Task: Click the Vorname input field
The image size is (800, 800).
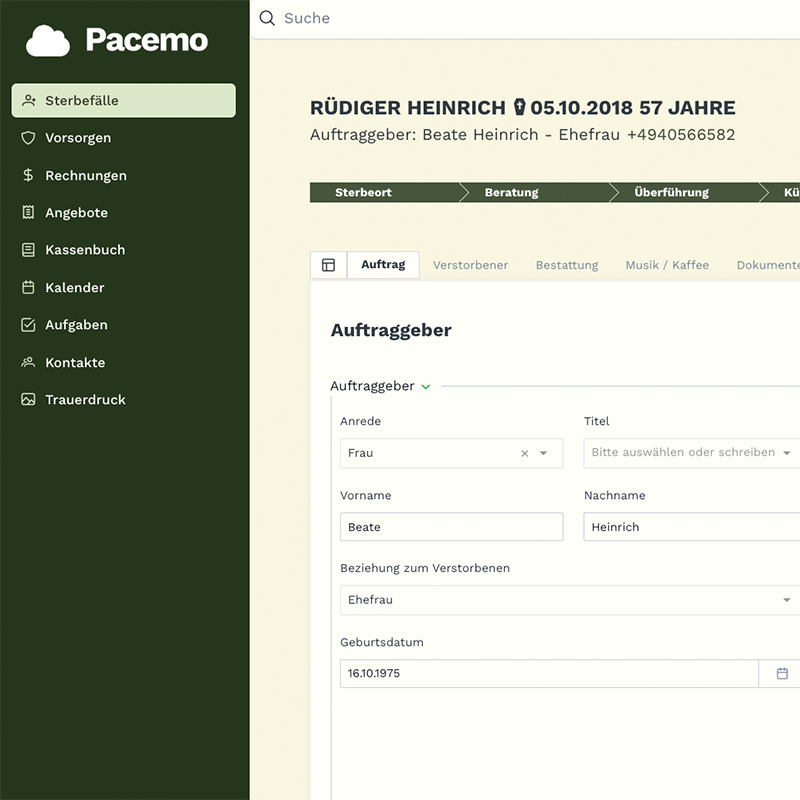Action: (451, 527)
